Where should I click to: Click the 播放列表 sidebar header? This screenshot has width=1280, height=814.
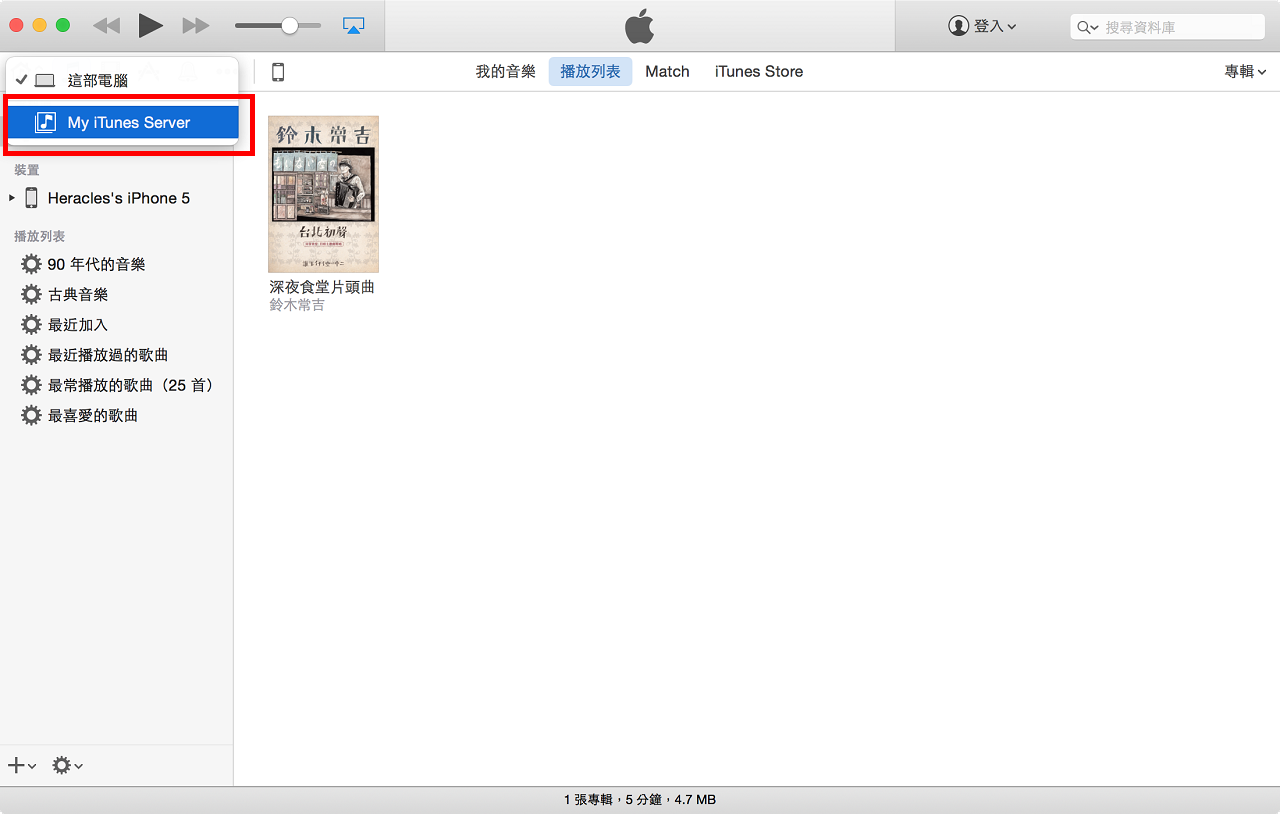(x=40, y=236)
